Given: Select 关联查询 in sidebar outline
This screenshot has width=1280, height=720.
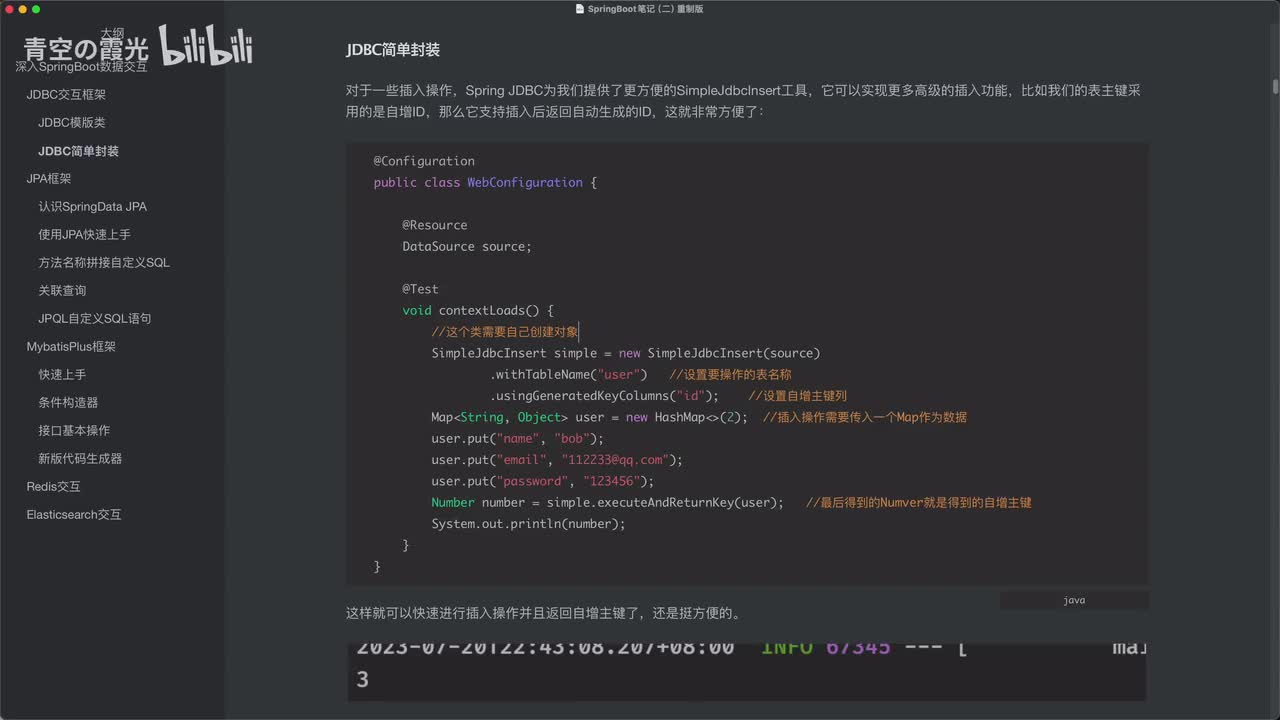Looking at the screenshot, I should 63,291.
